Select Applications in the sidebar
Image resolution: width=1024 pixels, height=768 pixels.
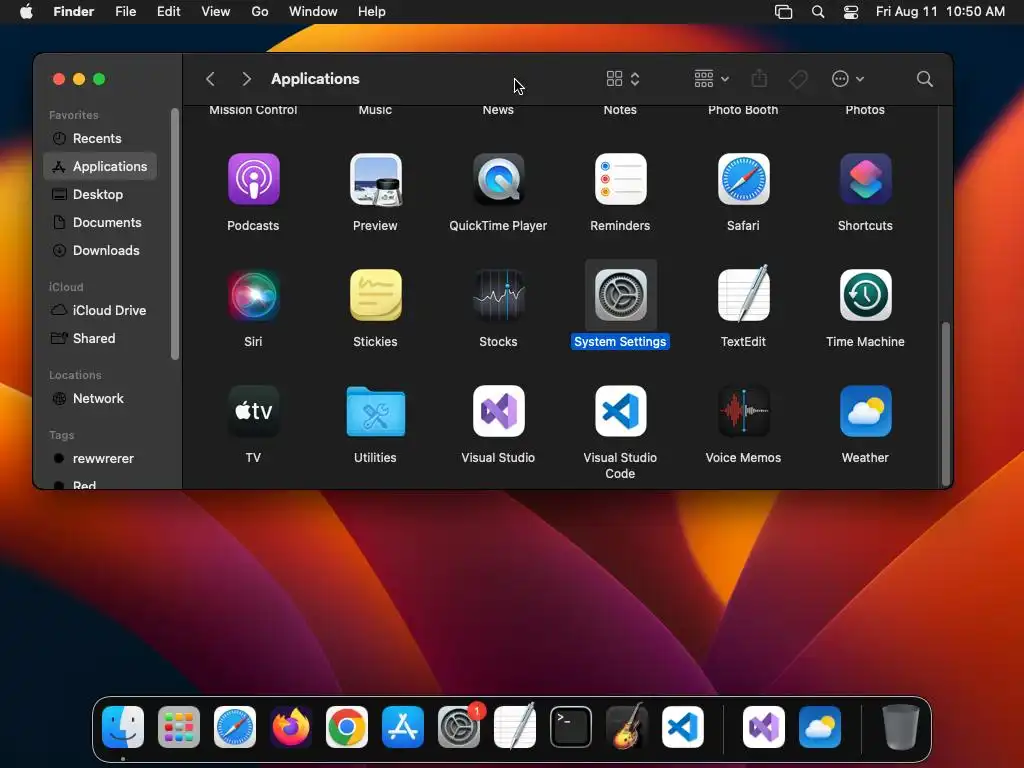pos(100,167)
